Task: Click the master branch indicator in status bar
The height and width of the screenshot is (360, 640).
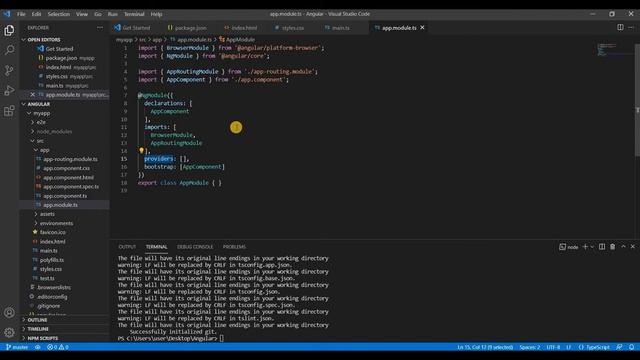Action: (x=17, y=347)
